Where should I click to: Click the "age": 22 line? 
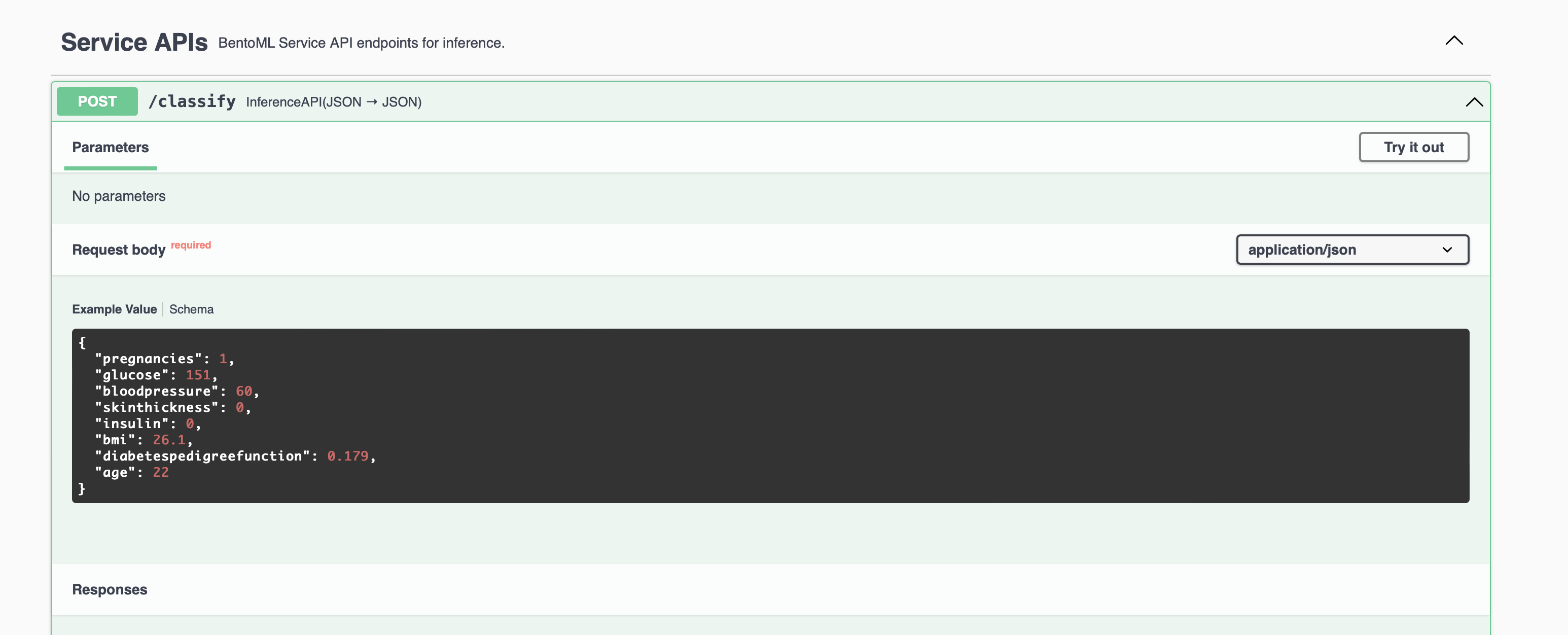click(x=131, y=472)
